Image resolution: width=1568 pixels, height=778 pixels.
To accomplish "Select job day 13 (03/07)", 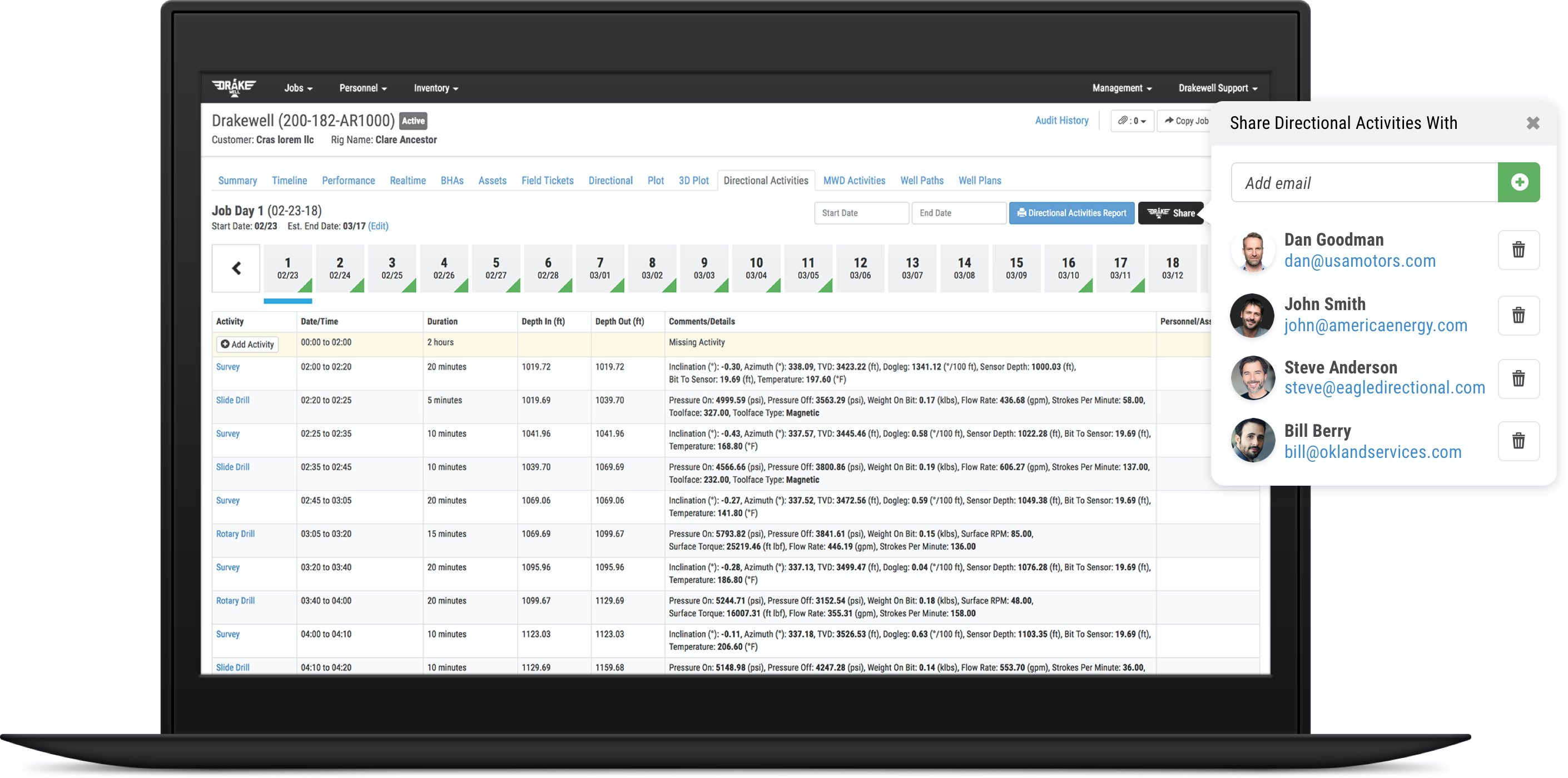I will click(x=912, y=268).
